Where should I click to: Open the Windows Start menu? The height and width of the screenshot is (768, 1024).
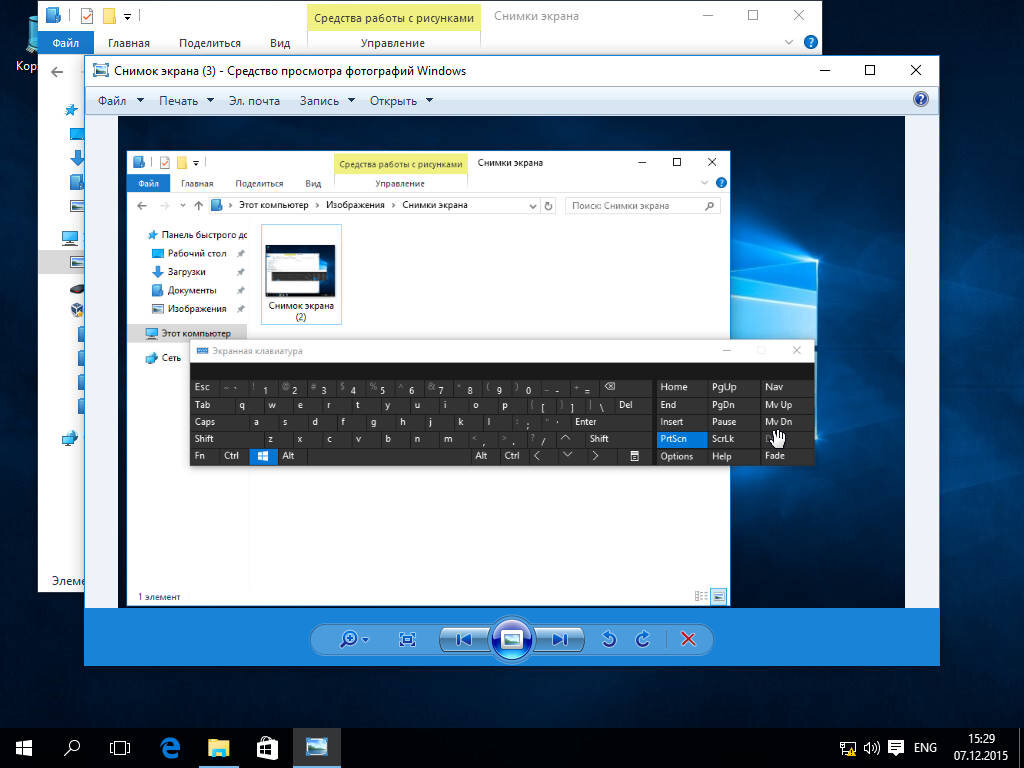click(24, 748)
